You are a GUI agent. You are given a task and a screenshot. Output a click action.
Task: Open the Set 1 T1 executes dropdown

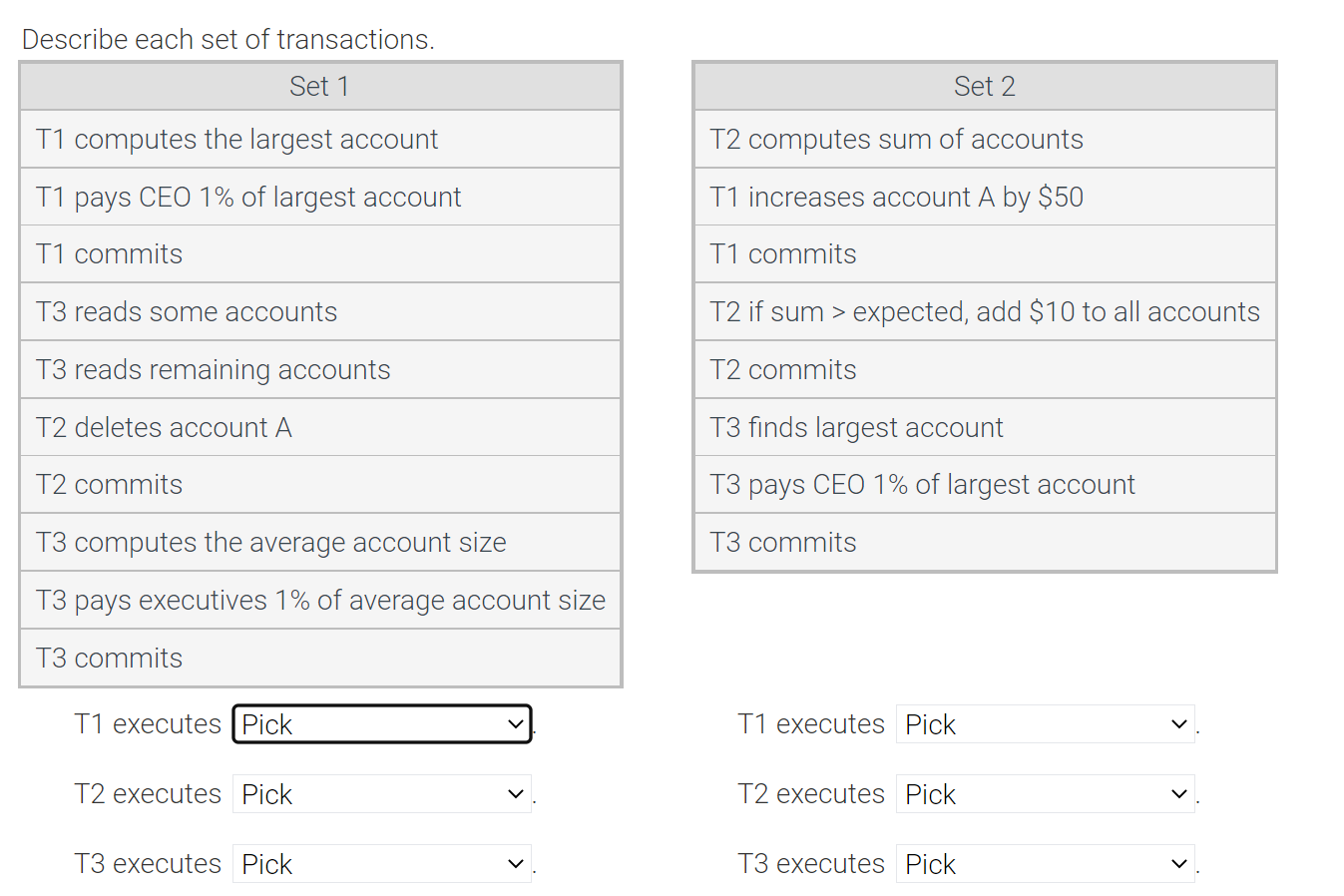382,724
